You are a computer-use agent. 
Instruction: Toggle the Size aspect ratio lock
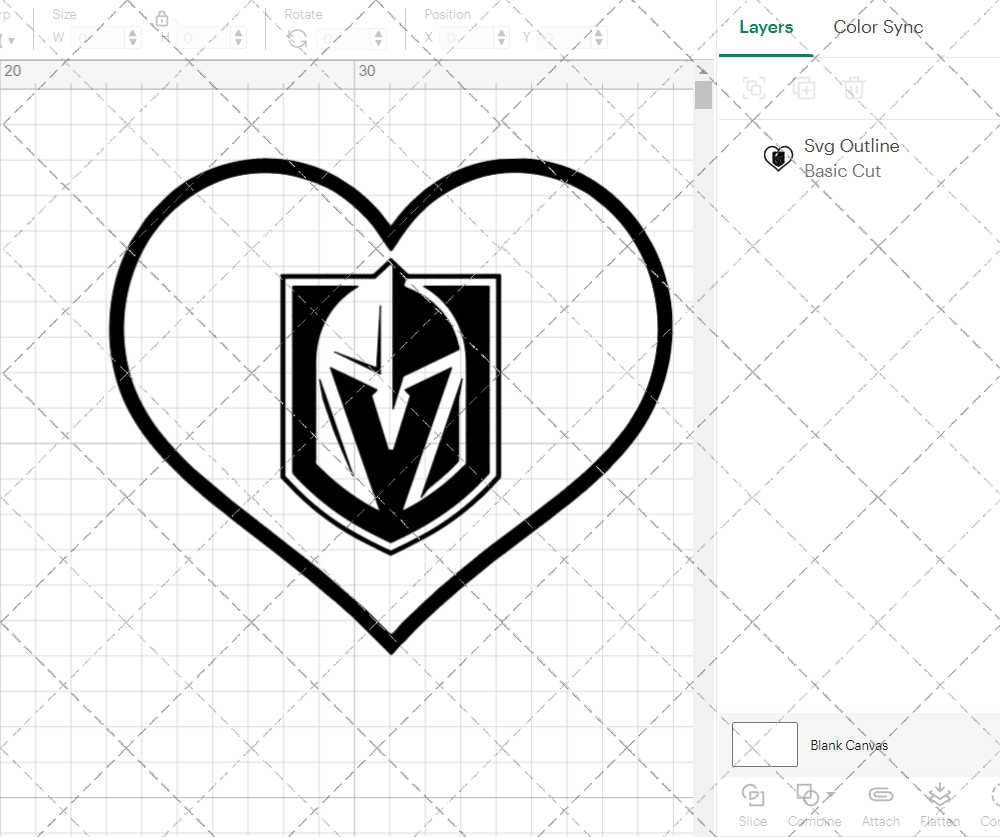(162, 17)
